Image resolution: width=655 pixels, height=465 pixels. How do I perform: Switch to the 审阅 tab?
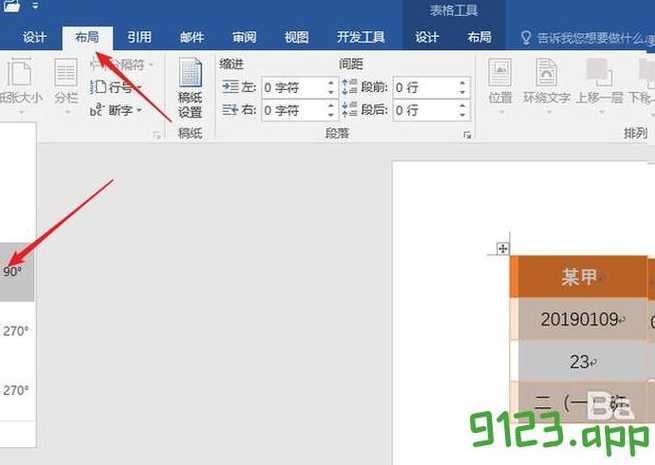244,38
